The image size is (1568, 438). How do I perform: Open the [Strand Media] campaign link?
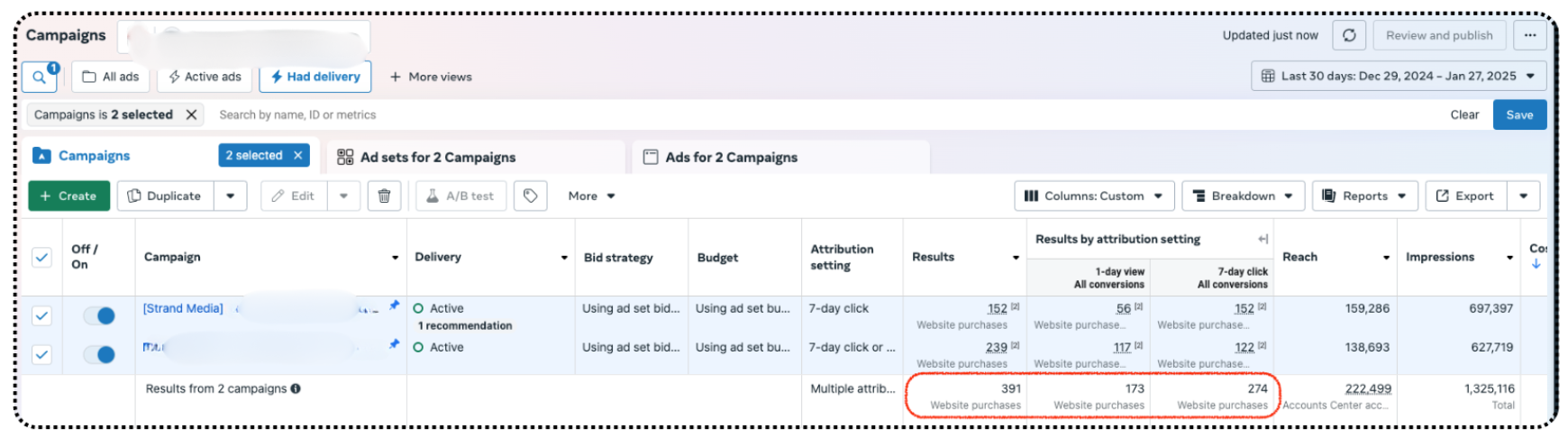[183, 308]
